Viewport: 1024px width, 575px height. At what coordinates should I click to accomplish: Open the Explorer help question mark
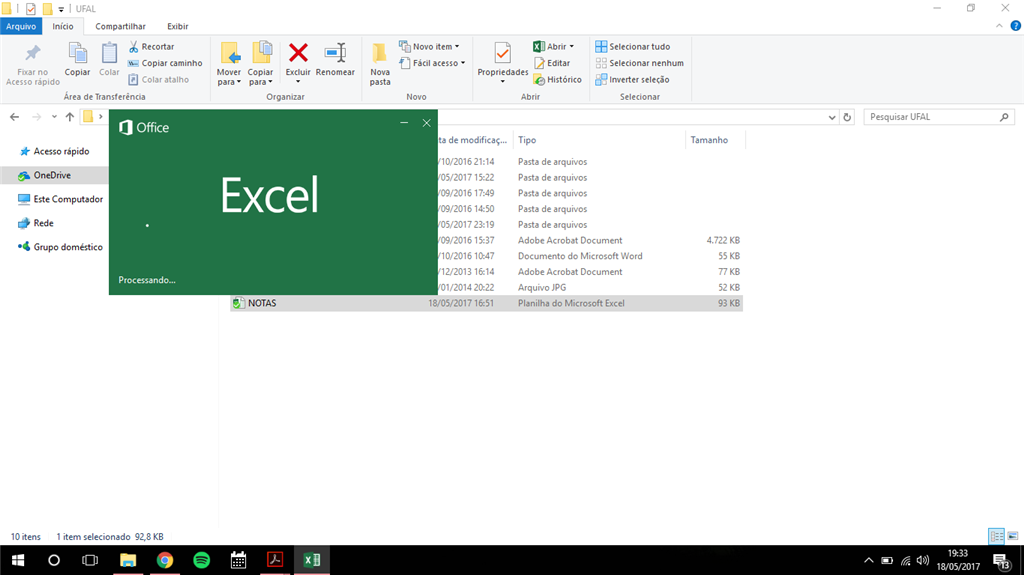point(1016,26)
